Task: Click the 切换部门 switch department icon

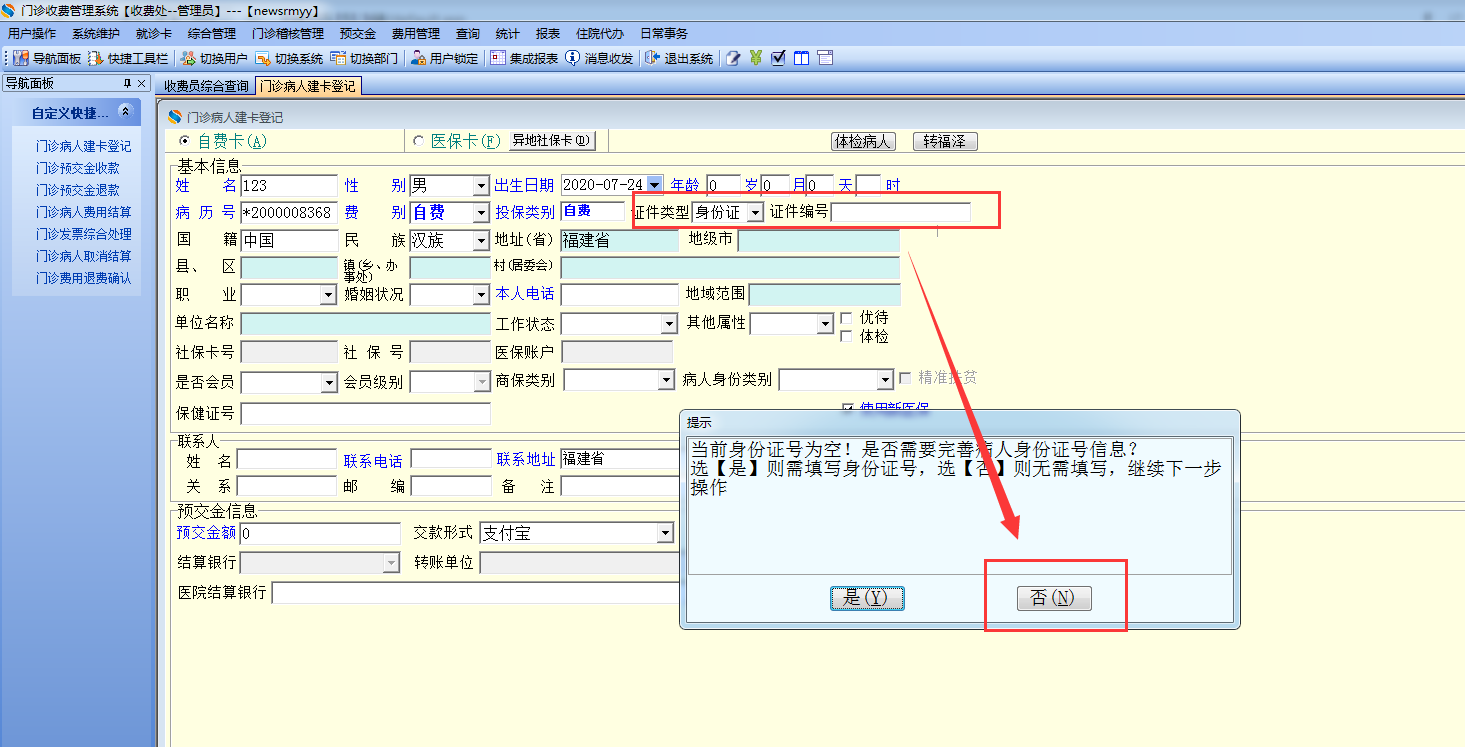Action: point(338,59)
